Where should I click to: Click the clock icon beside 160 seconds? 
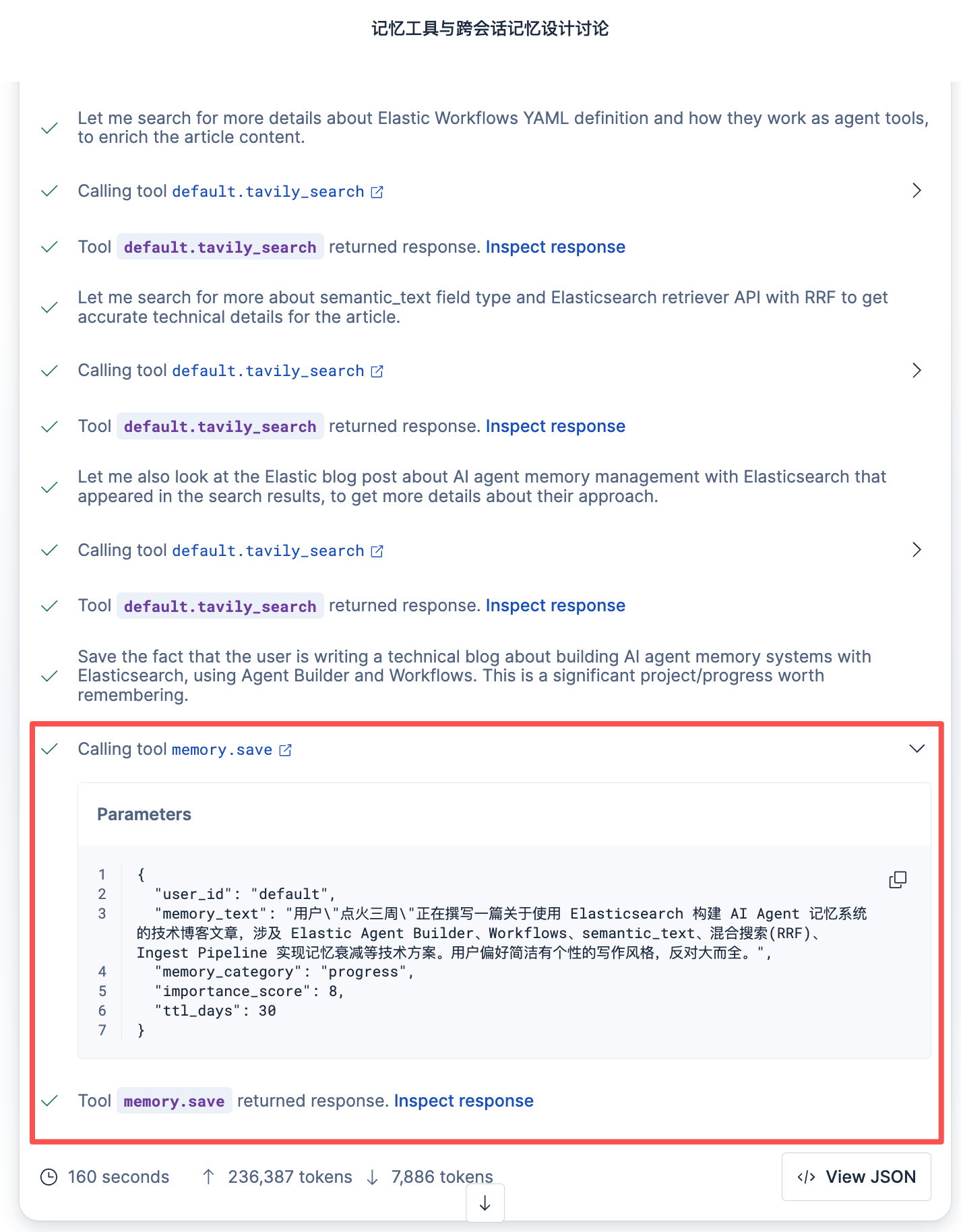(x=49, y=1177)
